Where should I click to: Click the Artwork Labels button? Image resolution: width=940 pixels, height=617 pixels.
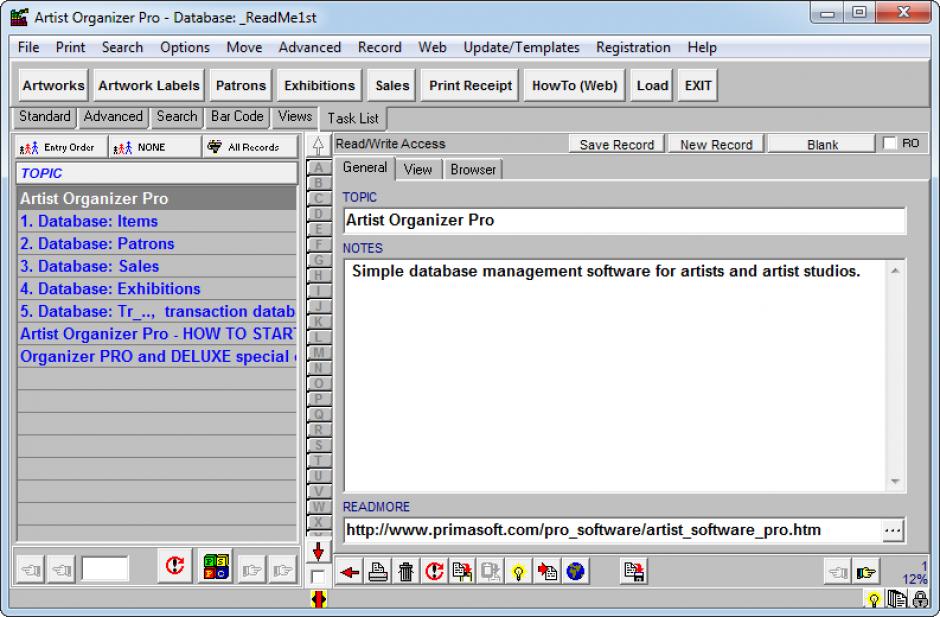click(x=149, y=85)
